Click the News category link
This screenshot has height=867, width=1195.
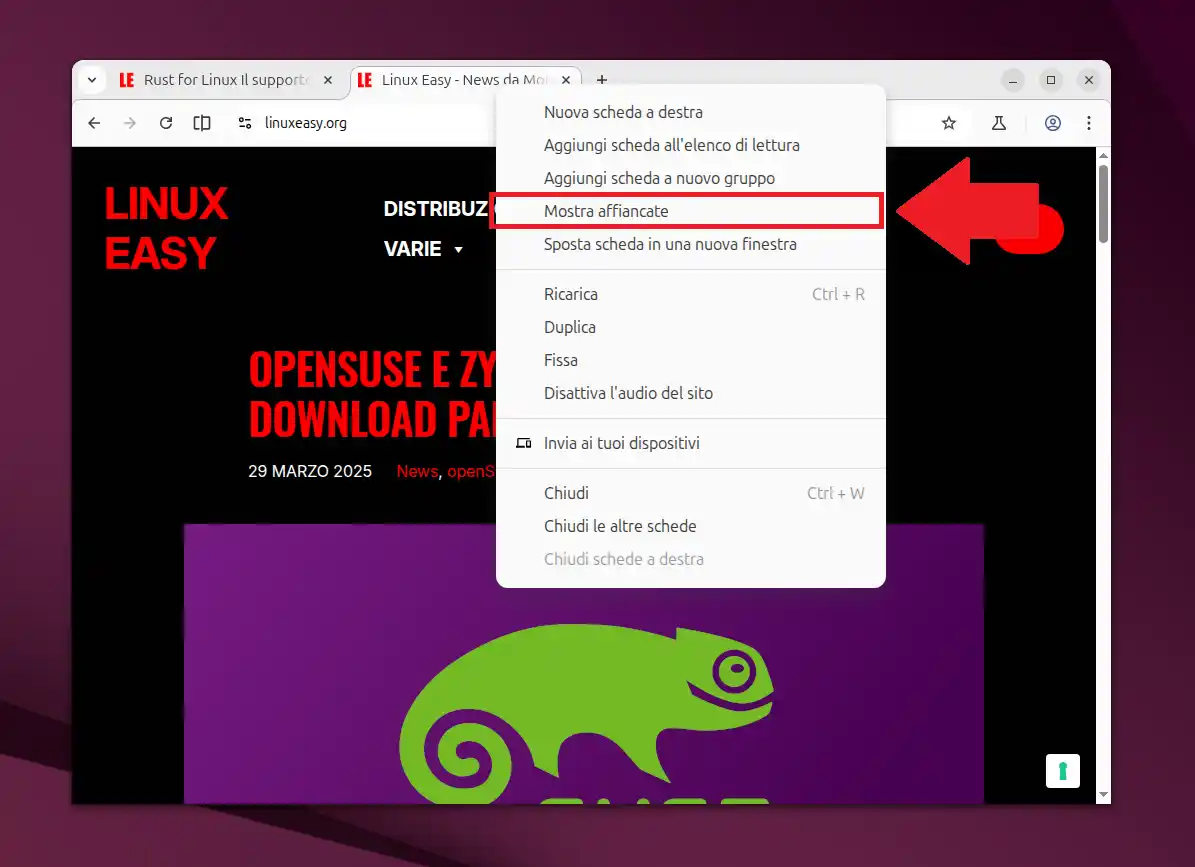pos(417,472)
